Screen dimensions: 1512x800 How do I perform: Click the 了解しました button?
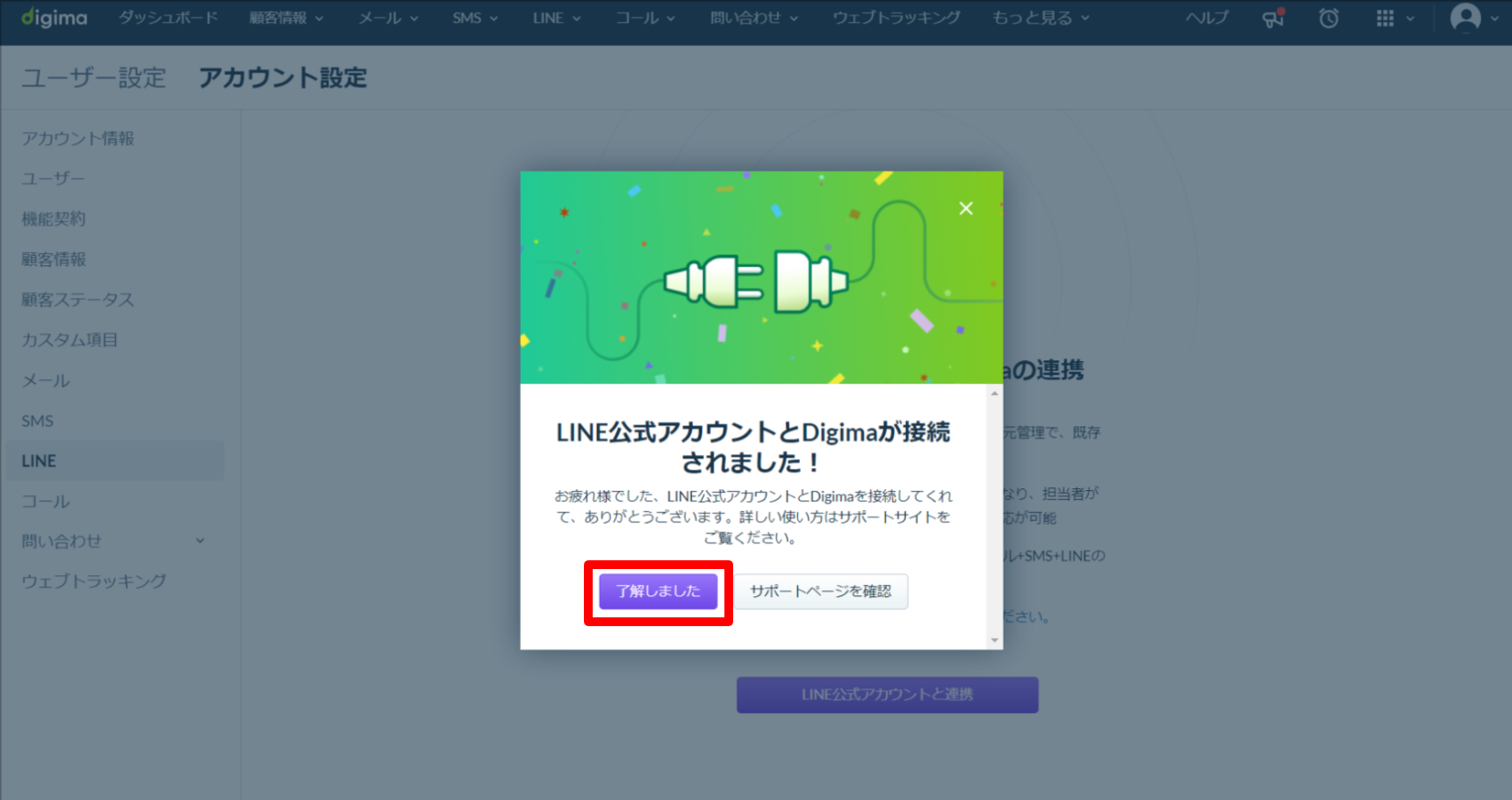[x=659, y=591]
